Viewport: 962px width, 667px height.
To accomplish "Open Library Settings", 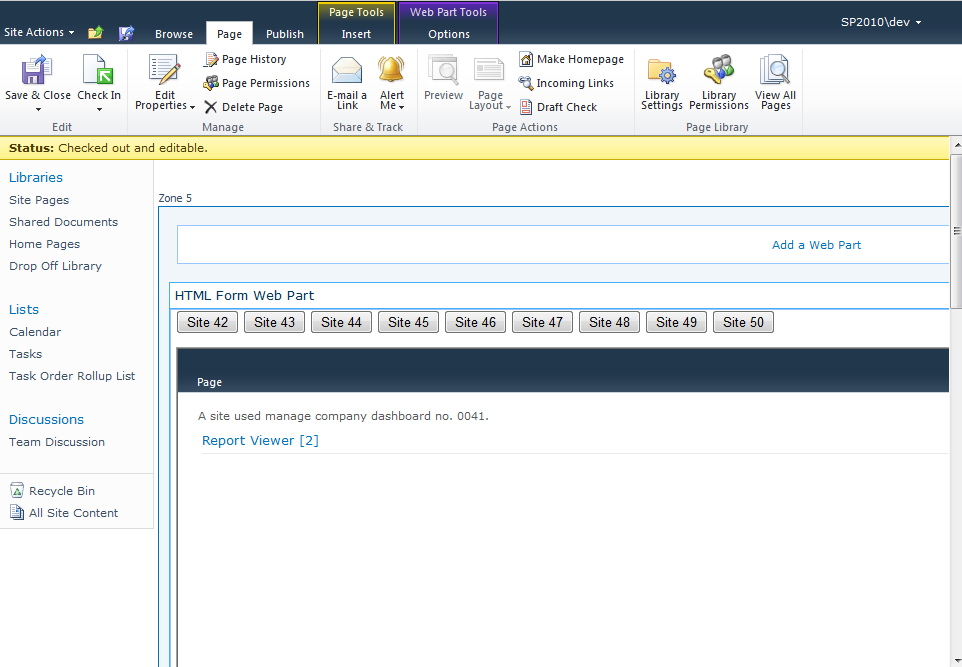I will (x=661, y=83).
